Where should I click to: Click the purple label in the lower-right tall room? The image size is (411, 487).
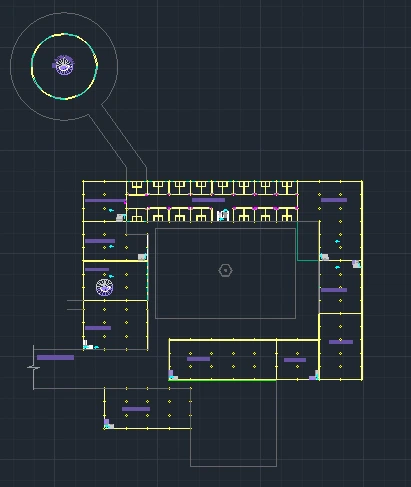[341, 342]
